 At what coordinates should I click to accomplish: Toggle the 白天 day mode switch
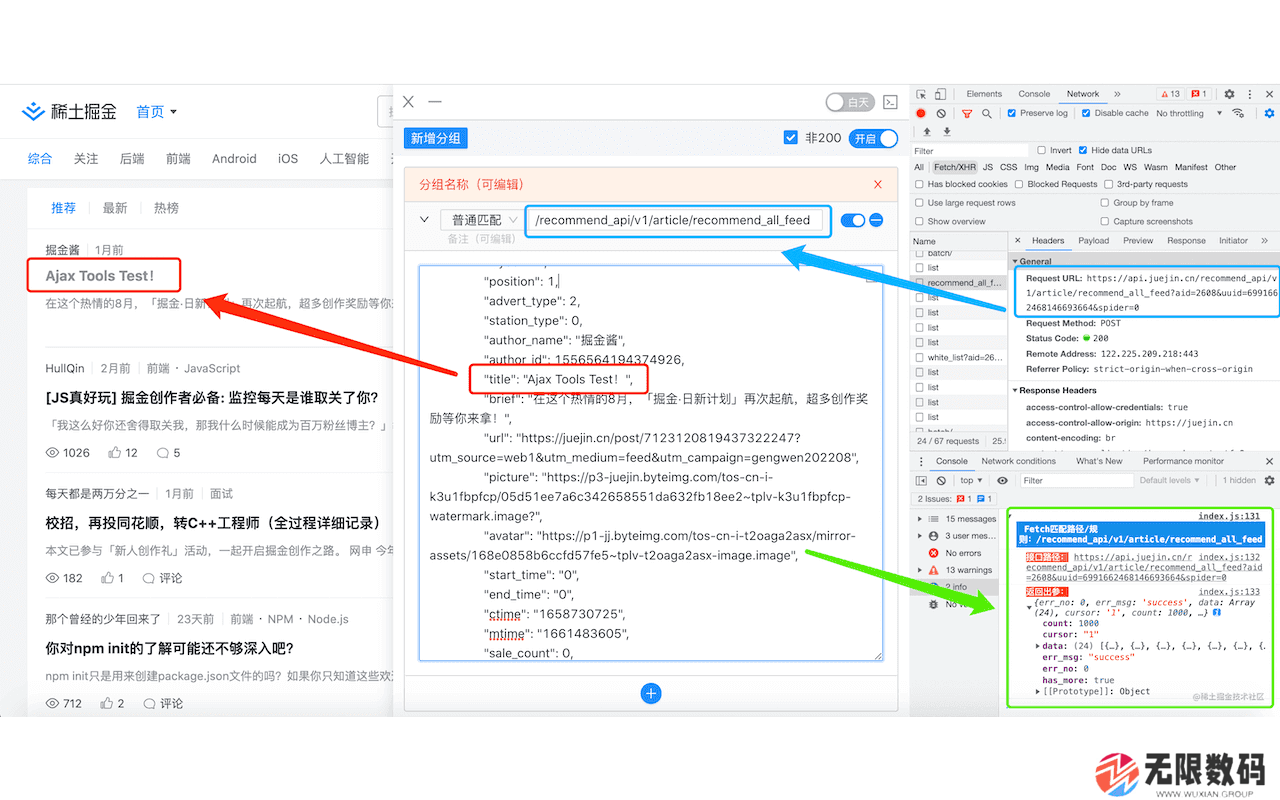click(x=850, y=102)
